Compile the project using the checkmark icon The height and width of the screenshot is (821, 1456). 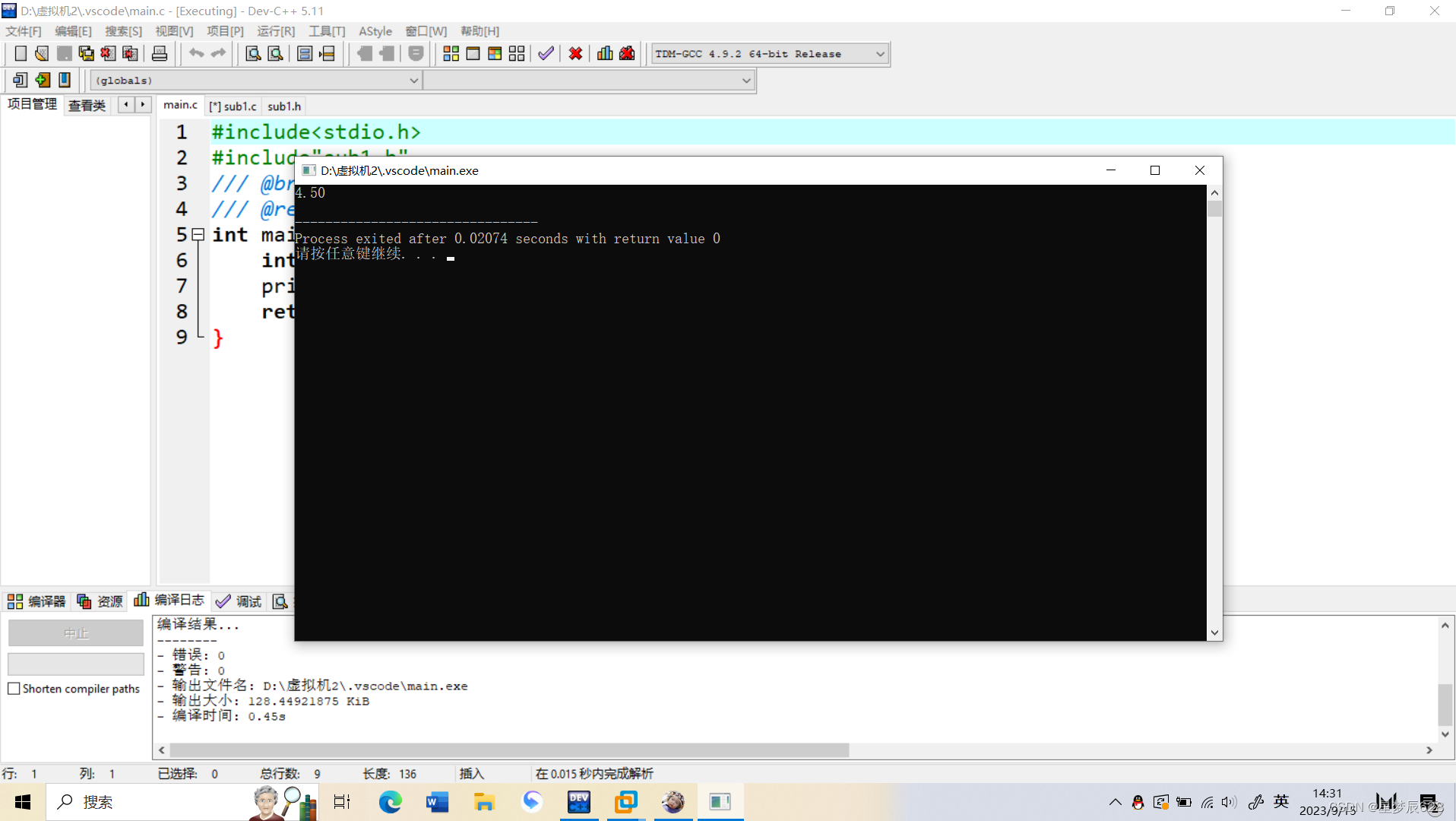click(x=546, y=53)
